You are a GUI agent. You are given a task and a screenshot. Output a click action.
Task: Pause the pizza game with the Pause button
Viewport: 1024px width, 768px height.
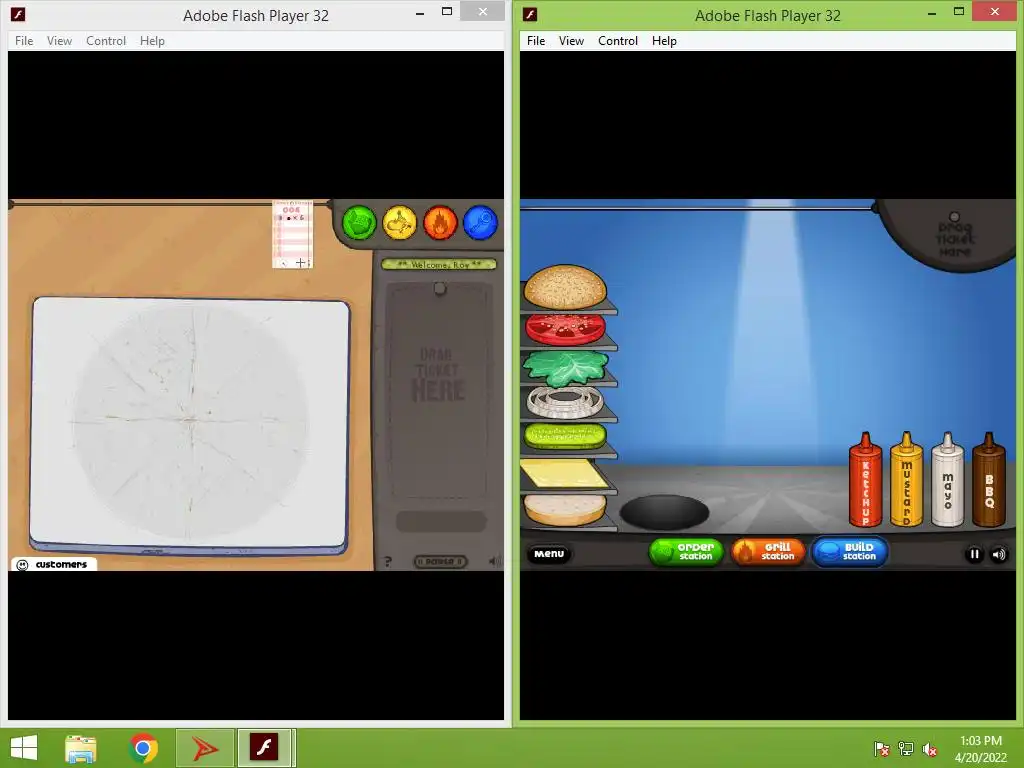click(440, 561)
